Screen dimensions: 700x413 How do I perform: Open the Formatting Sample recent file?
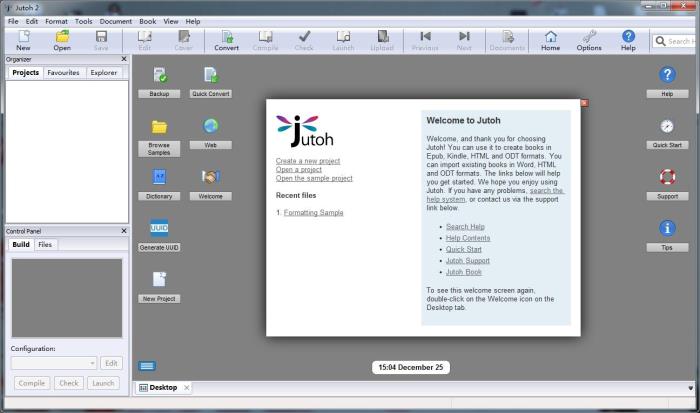[313, 213]
